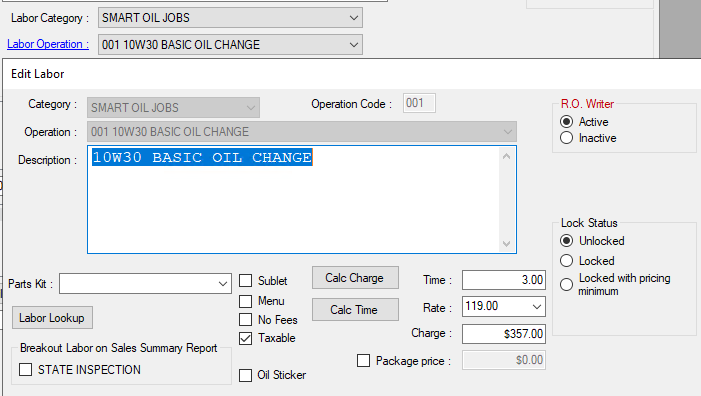Open the Parts Kit dropdown

(145, 284)
